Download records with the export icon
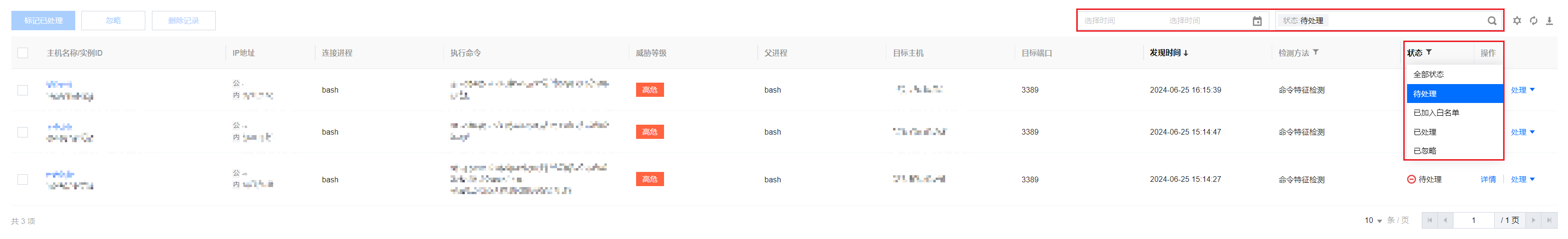 (x=1549, y=21)
